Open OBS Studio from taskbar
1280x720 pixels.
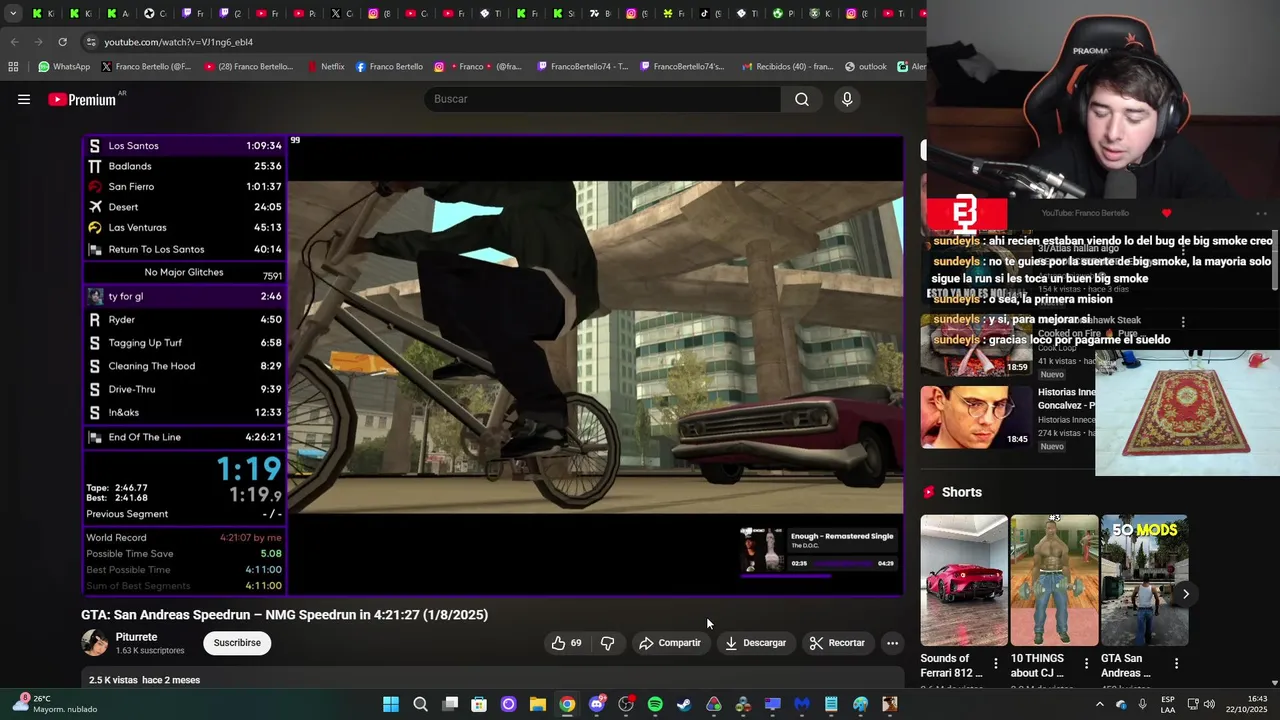tap(626, 704)
